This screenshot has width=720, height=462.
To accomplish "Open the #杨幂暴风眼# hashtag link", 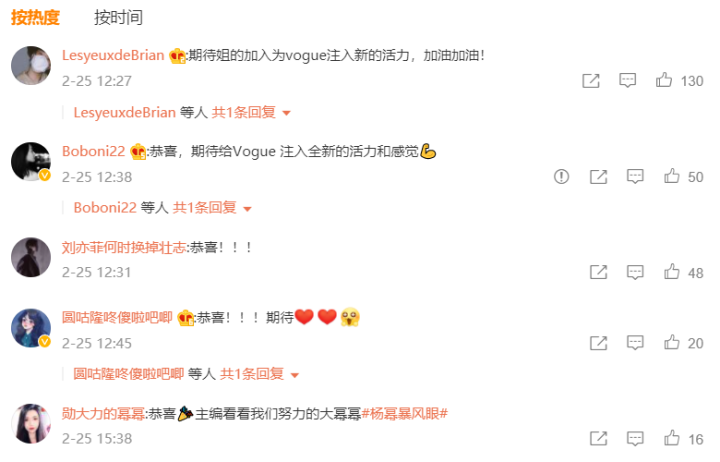I will click(405, 414).
